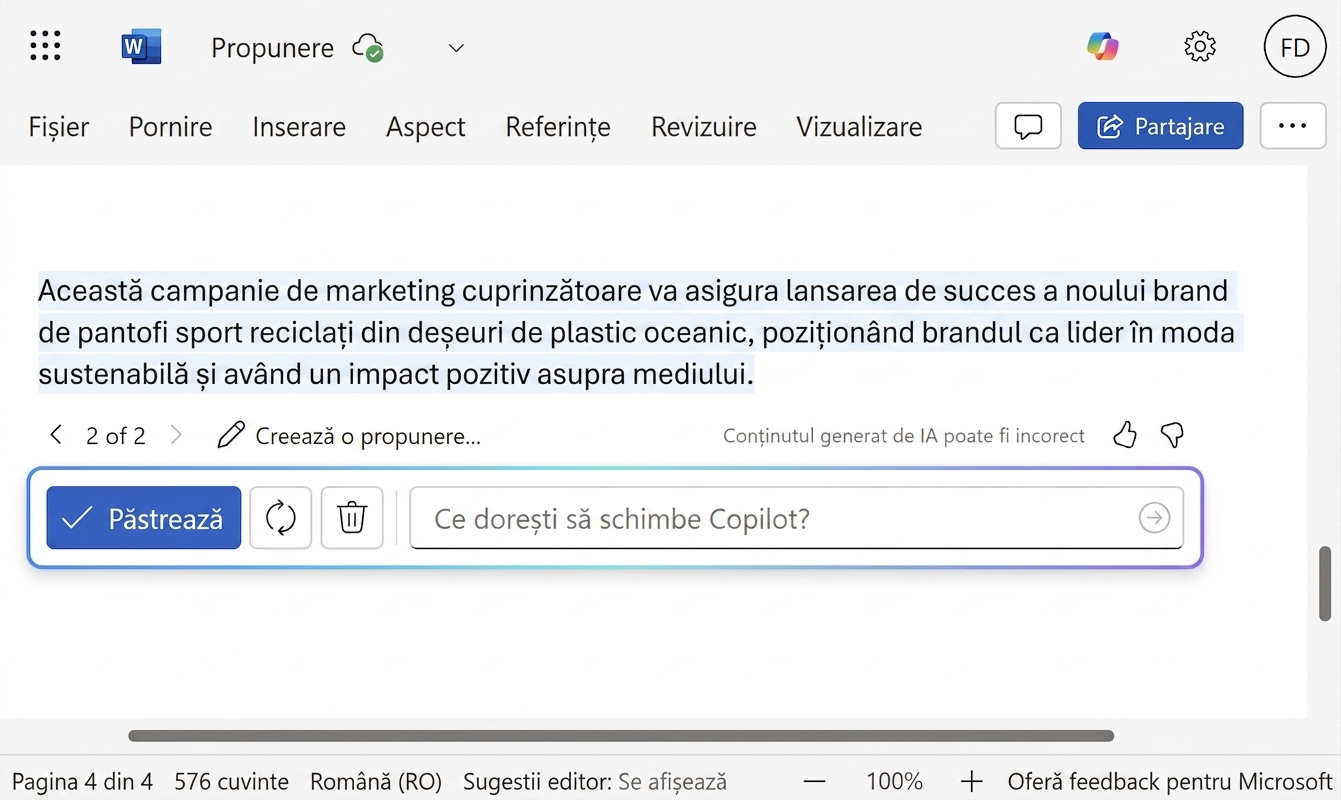Expand the document title dropdown chevron
The height and width of the screenshot is (800, 1341).
tap(456, 48)
